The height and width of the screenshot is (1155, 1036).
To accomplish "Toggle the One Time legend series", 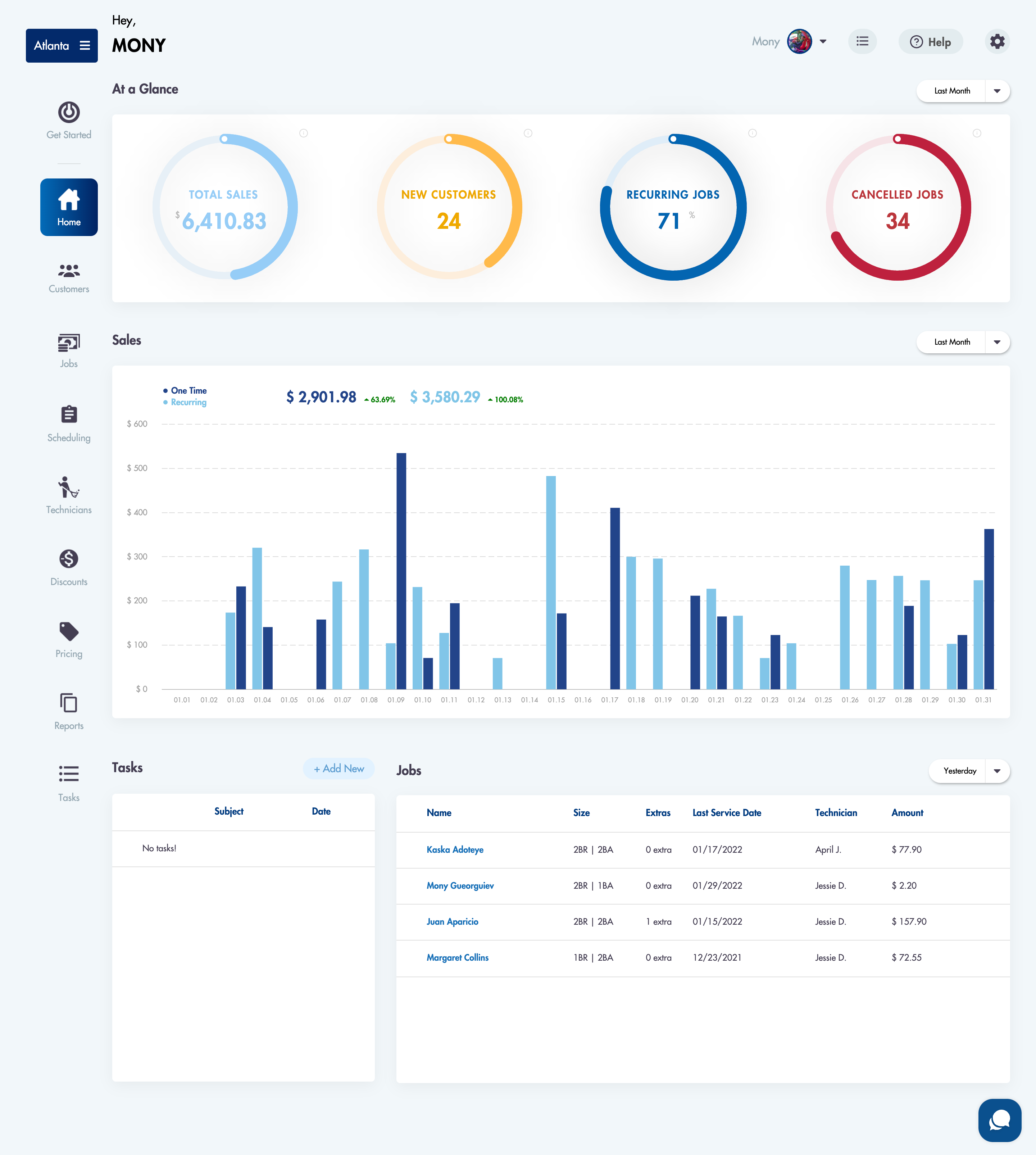I will click(x=188, y=390).
